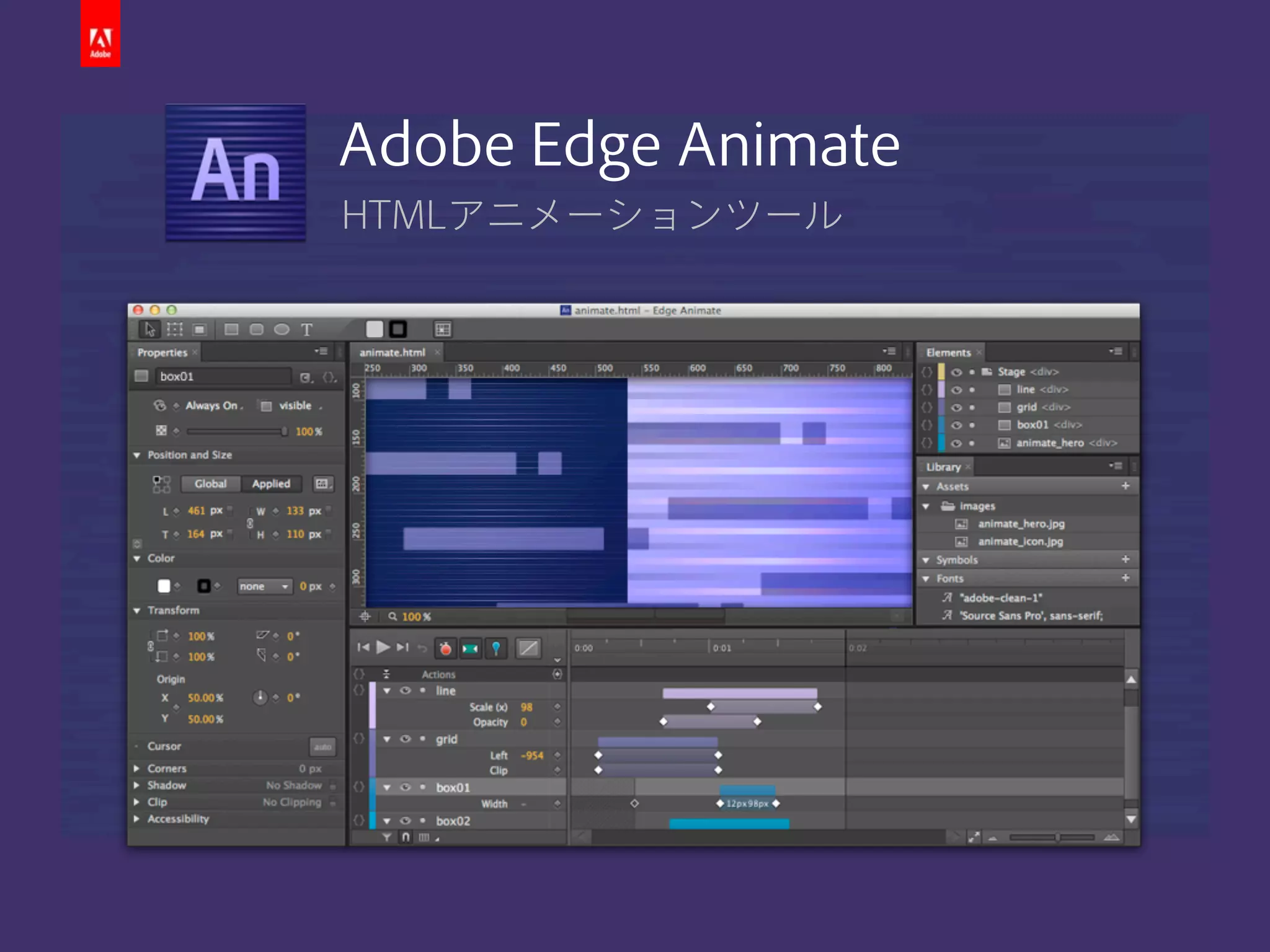Click the Applied positioning button
The width and height of the screenshot is (1270, 952).
click(x=271, y=483)
